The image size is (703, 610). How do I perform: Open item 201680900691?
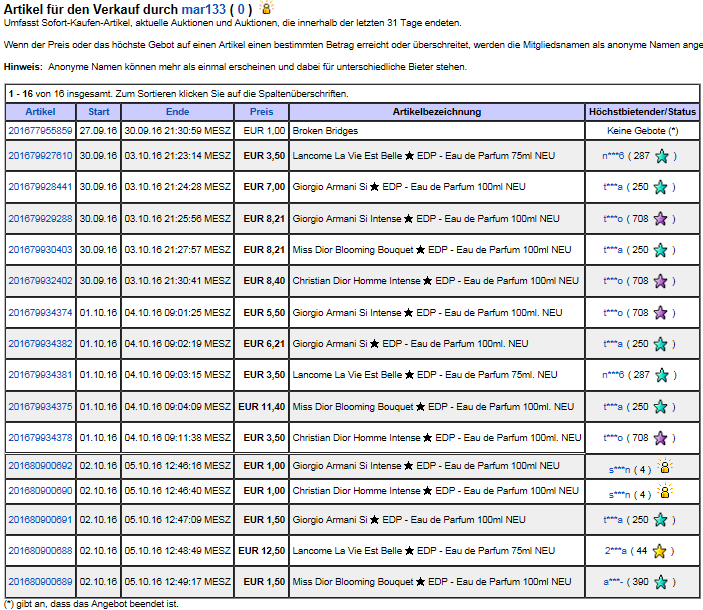[x=40, y=519]
